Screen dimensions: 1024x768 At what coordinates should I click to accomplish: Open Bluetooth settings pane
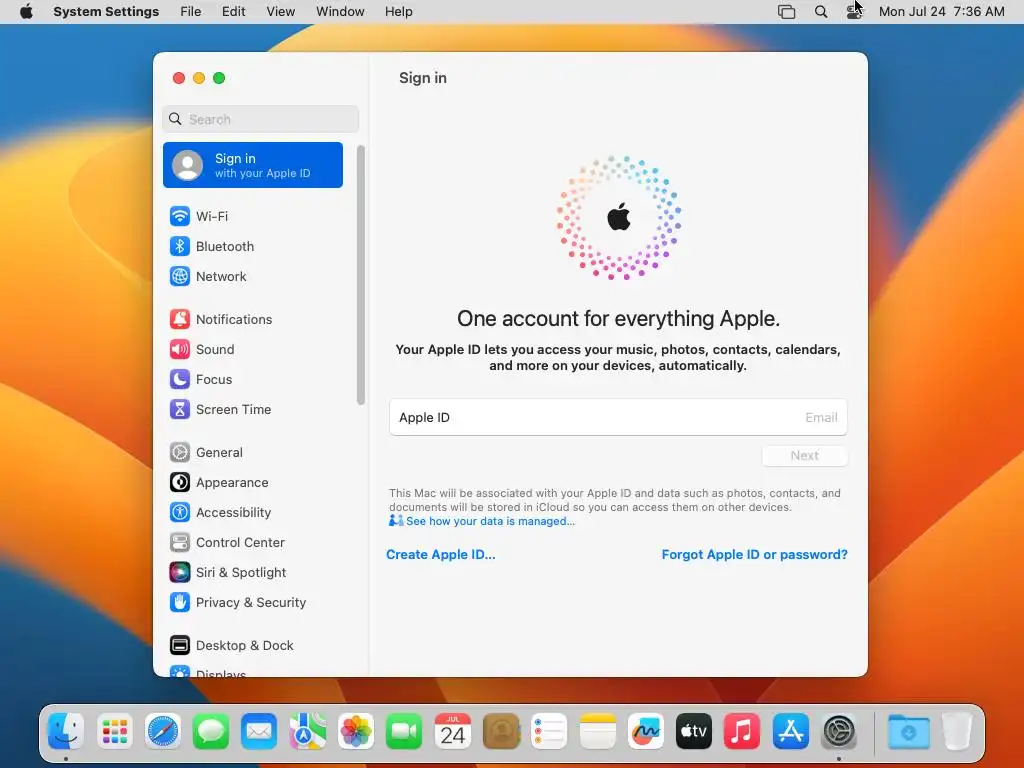pos(252,246)
